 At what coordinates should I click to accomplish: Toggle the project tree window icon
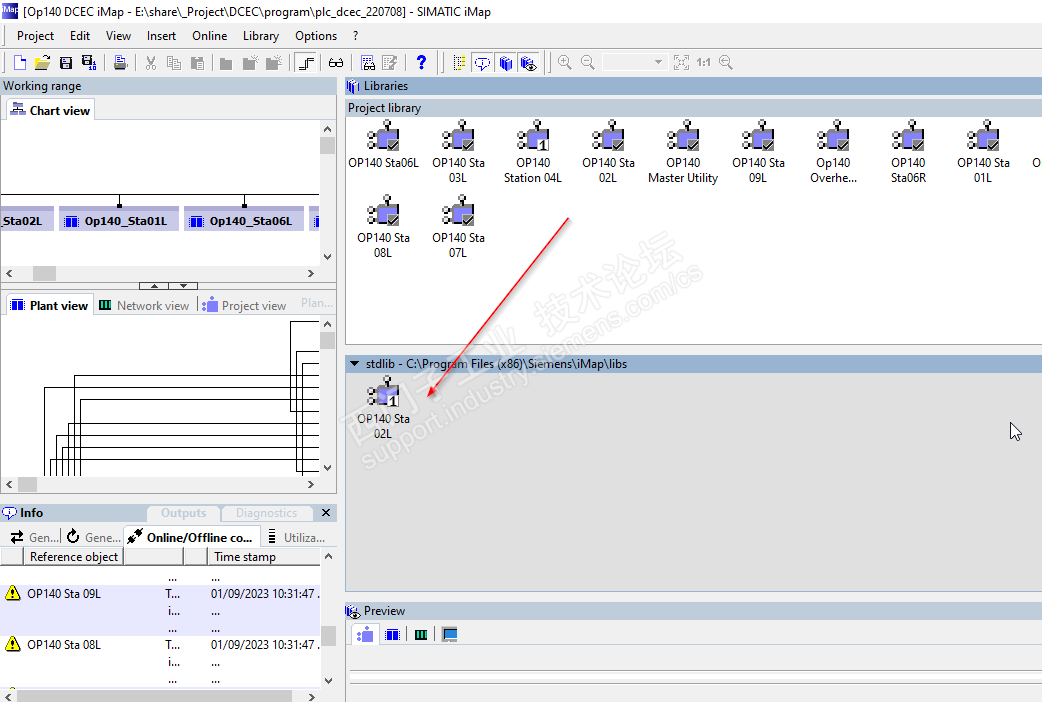pyautogui.click(x=459, y=62)
